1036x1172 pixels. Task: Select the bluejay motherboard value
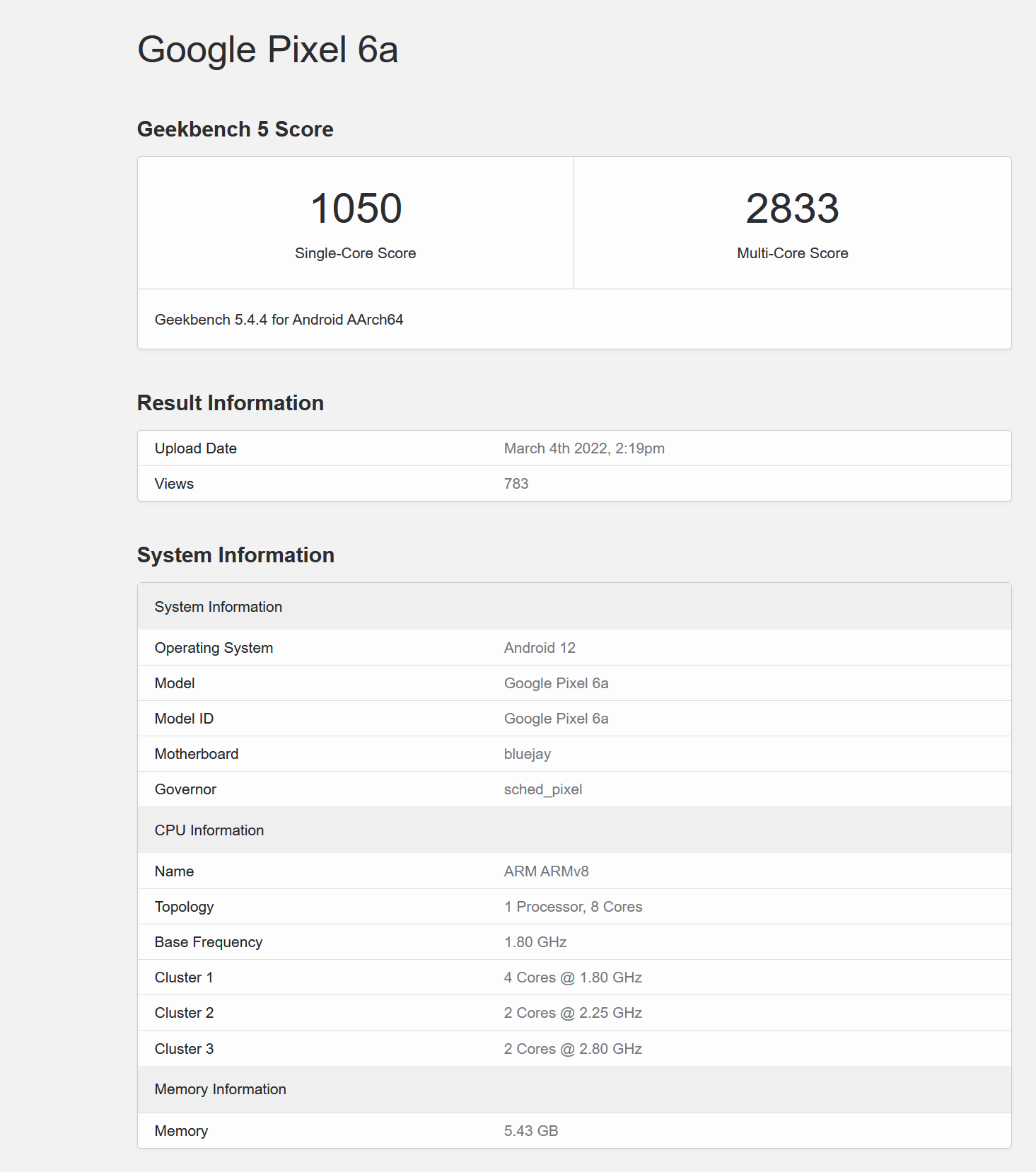pyautogui.click(x=527, y=754)
